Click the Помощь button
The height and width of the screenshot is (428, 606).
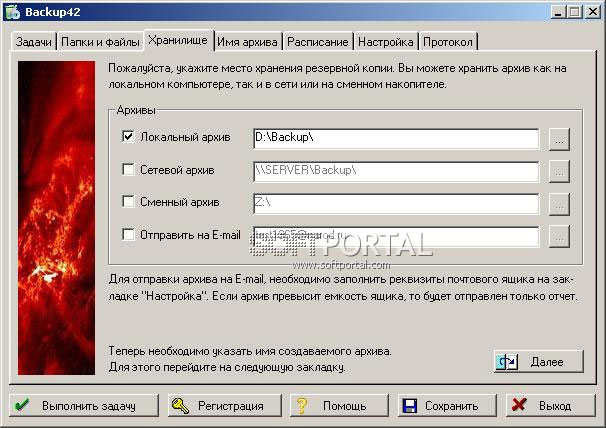coord(339,406)
